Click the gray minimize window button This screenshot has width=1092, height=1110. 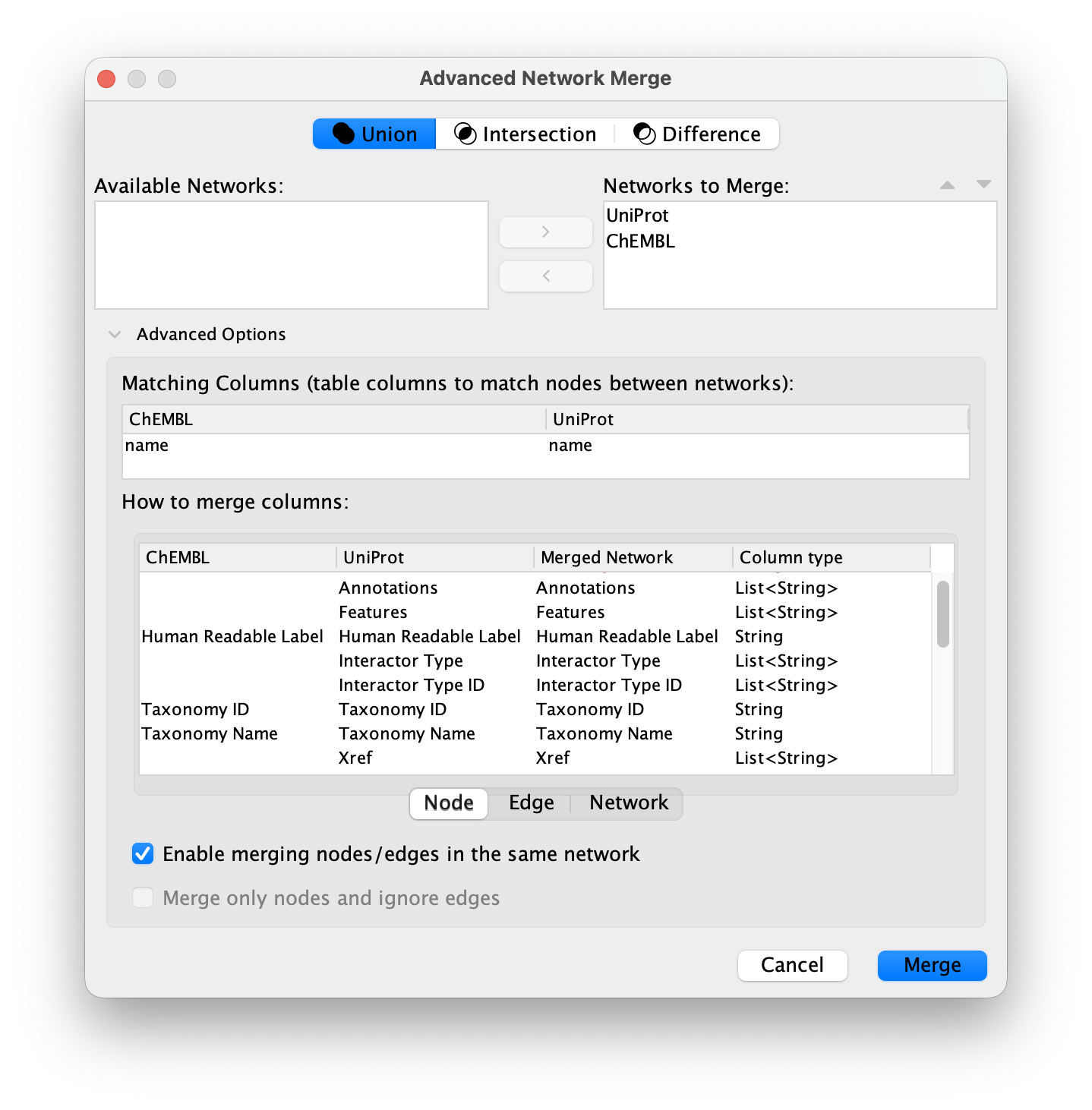point(137,79)
